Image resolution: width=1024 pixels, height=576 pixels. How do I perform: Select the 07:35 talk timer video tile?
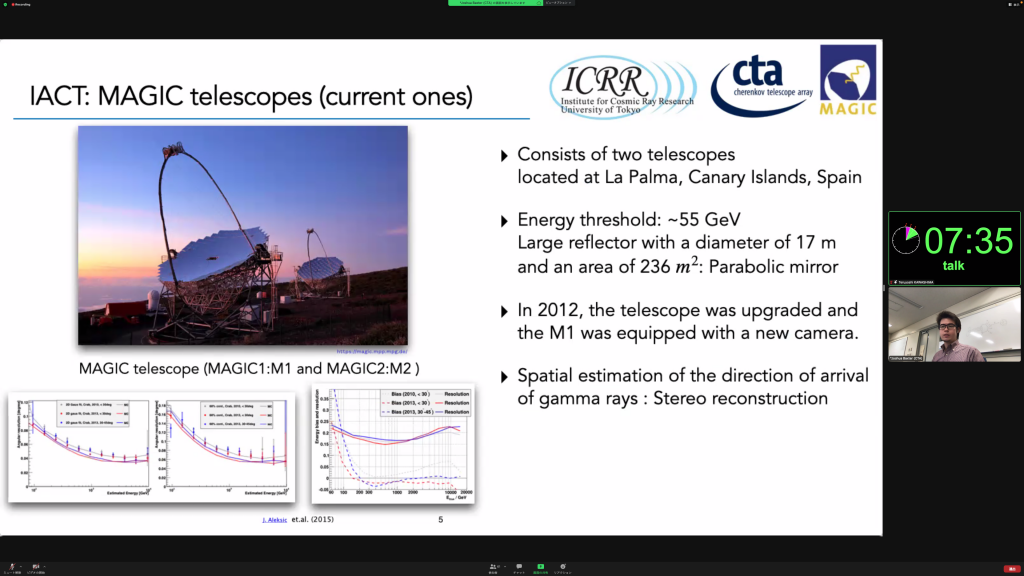[x=954, y=248]
